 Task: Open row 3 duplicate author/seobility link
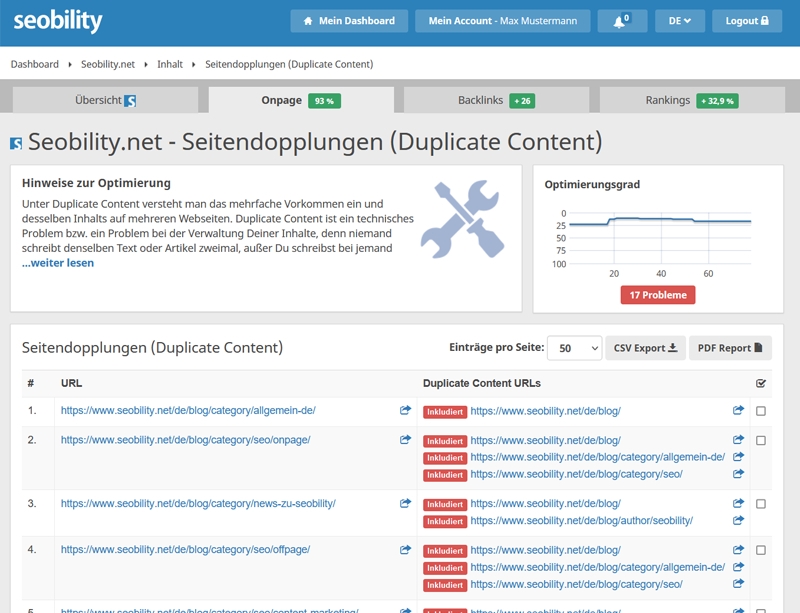582,521
